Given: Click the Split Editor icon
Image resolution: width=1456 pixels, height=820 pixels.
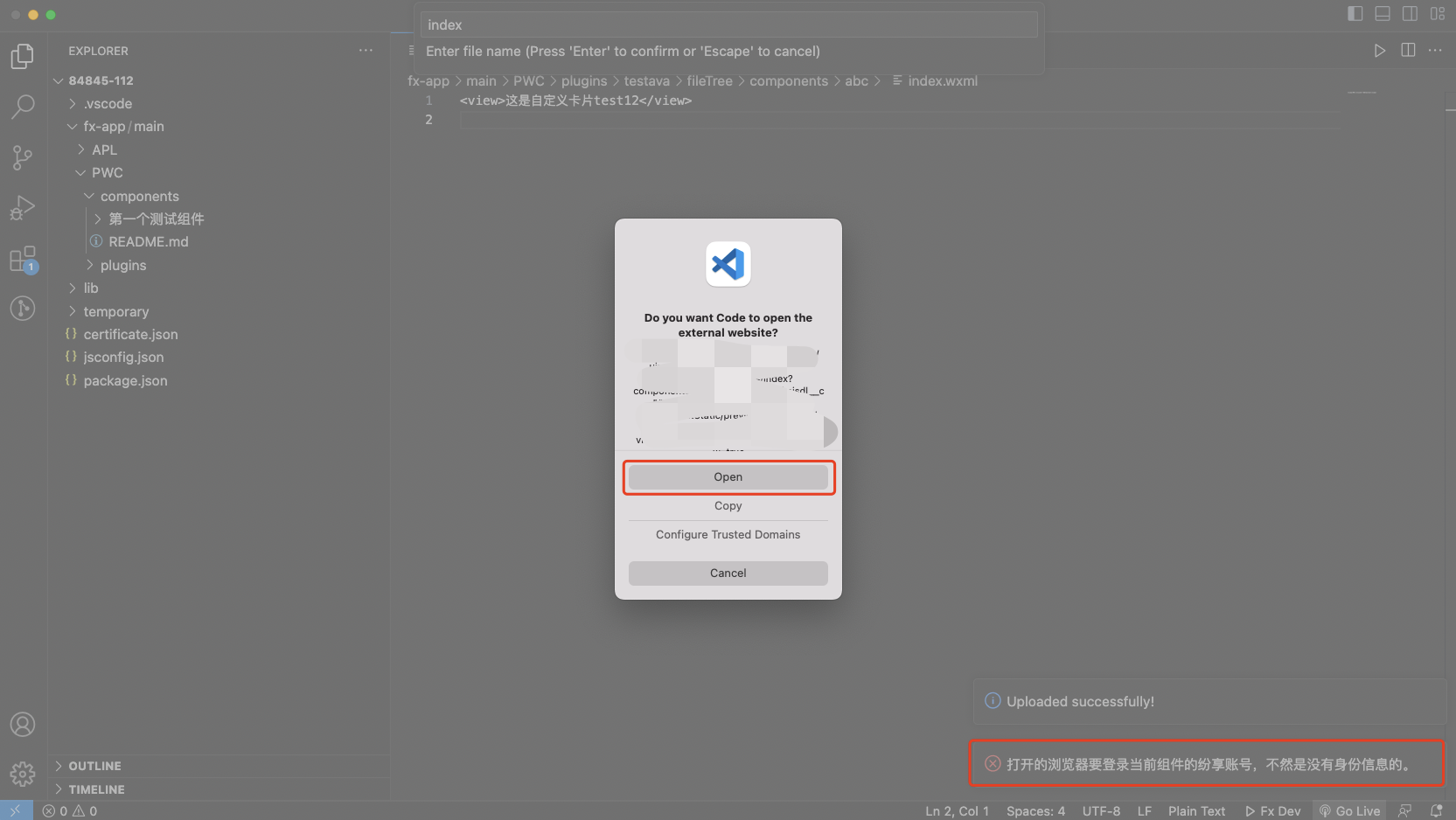Looking at the screenshot, I should [1408, 51].
